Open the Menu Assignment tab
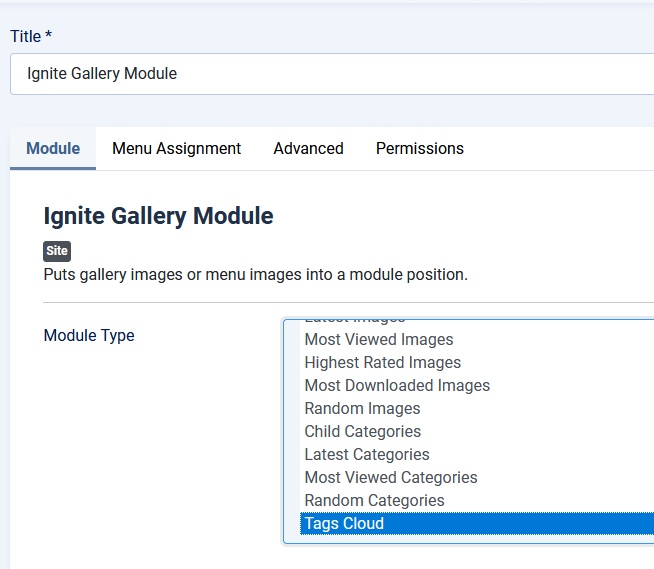This screenshot has width=654, height=569. [176, 148]
